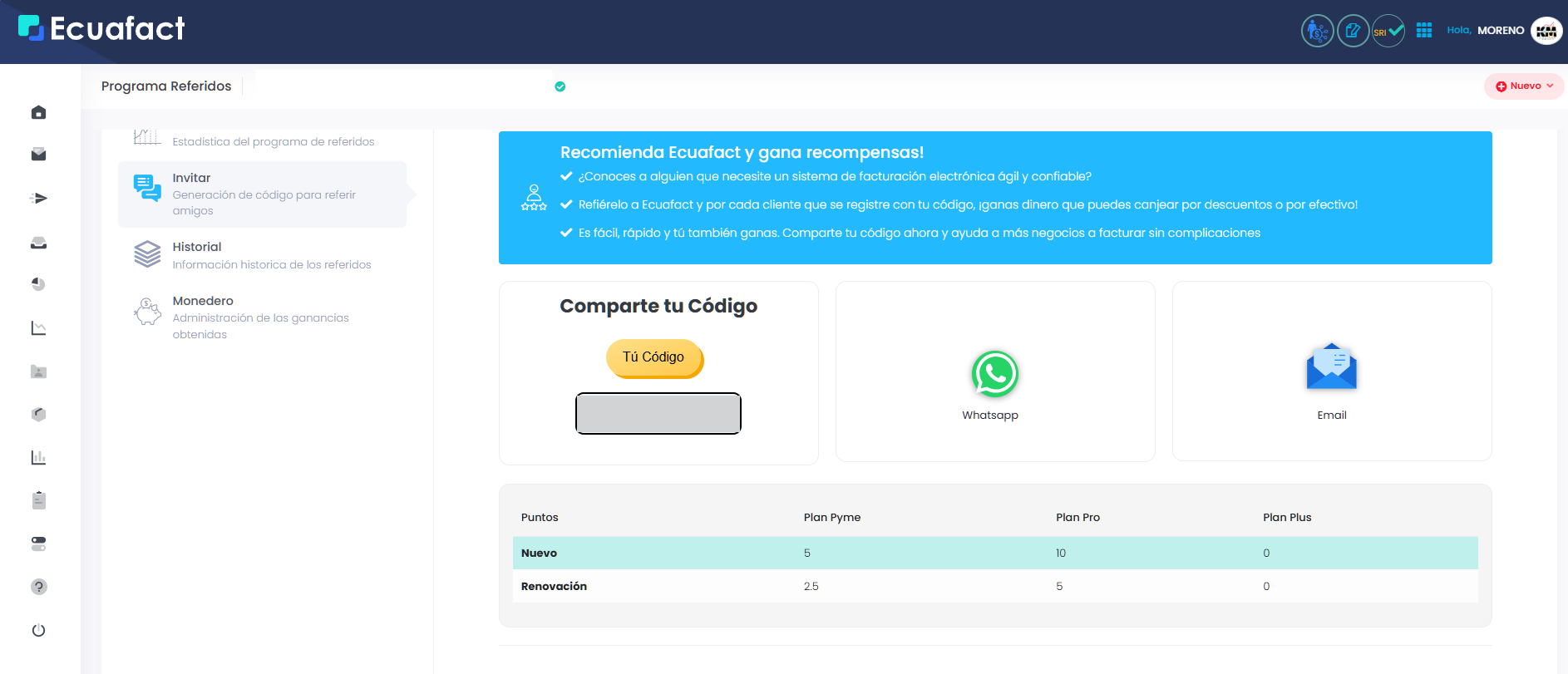Click the Email label

click(1331, 416)
